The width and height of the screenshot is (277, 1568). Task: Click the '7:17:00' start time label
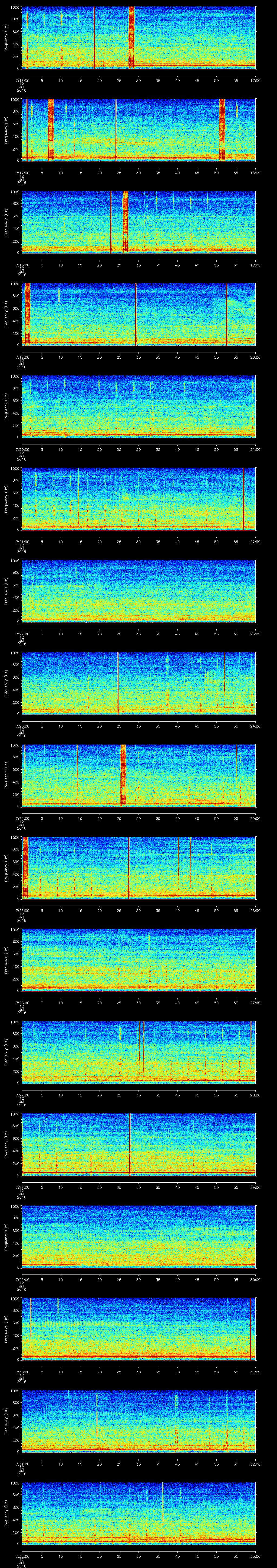click(22, 173)
